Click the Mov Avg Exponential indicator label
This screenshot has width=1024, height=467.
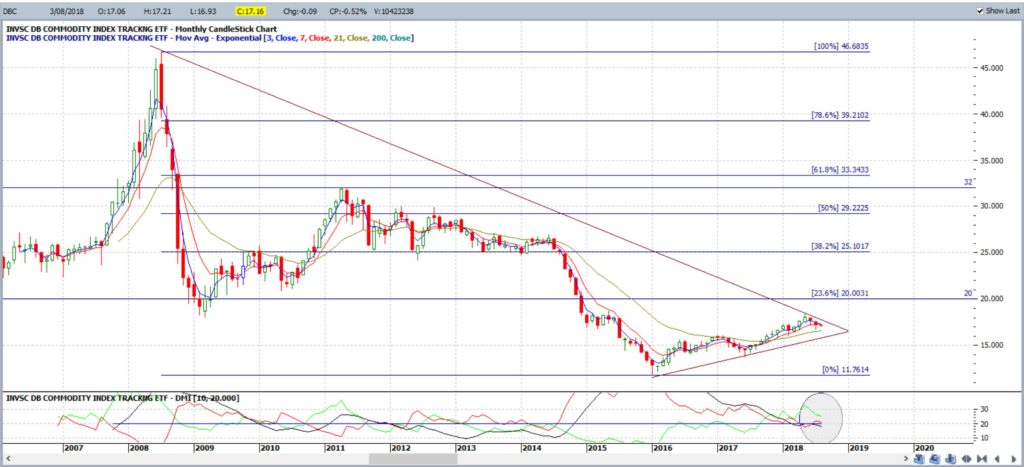tap(210, 38)
